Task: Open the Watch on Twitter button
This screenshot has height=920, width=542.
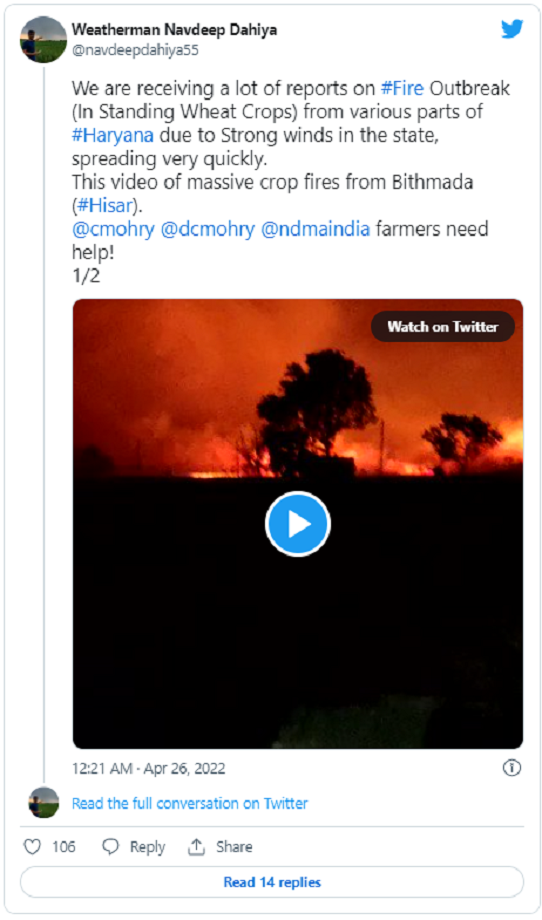Action: (443, 327)
